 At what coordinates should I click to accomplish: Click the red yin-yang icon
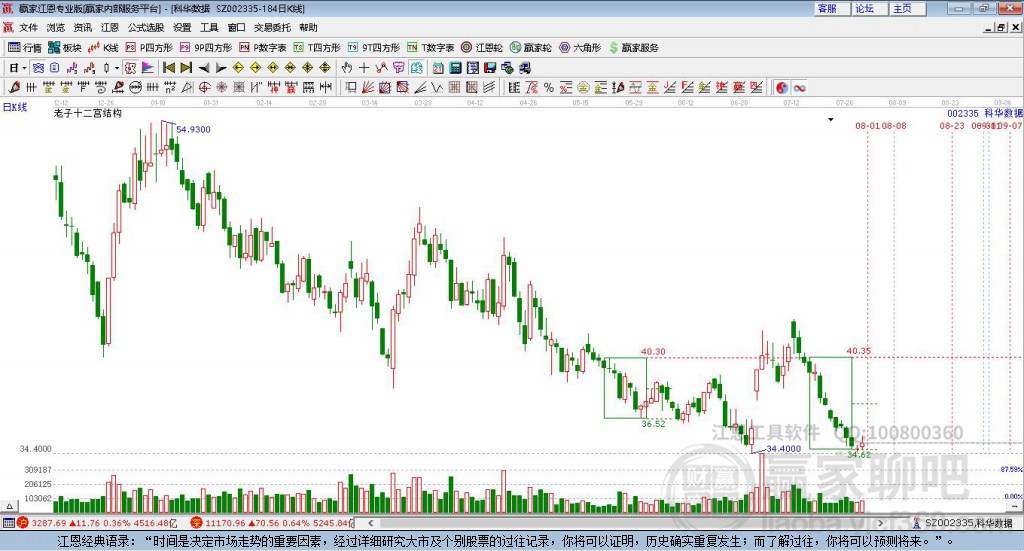(782, 87)
